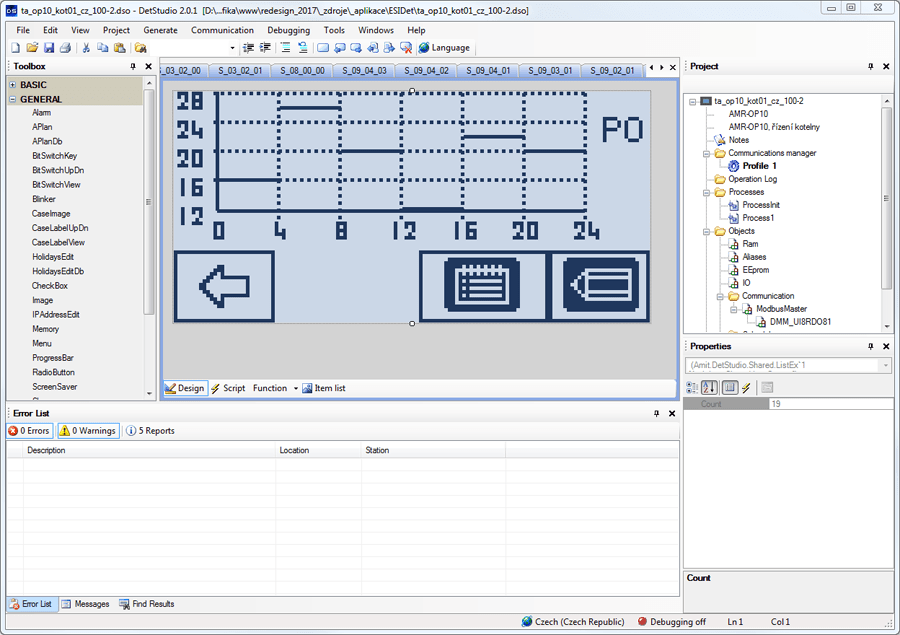This screenshot has width=900, height=635.
Task: Click the Print icon in toolbar
Action: [65, 48]
